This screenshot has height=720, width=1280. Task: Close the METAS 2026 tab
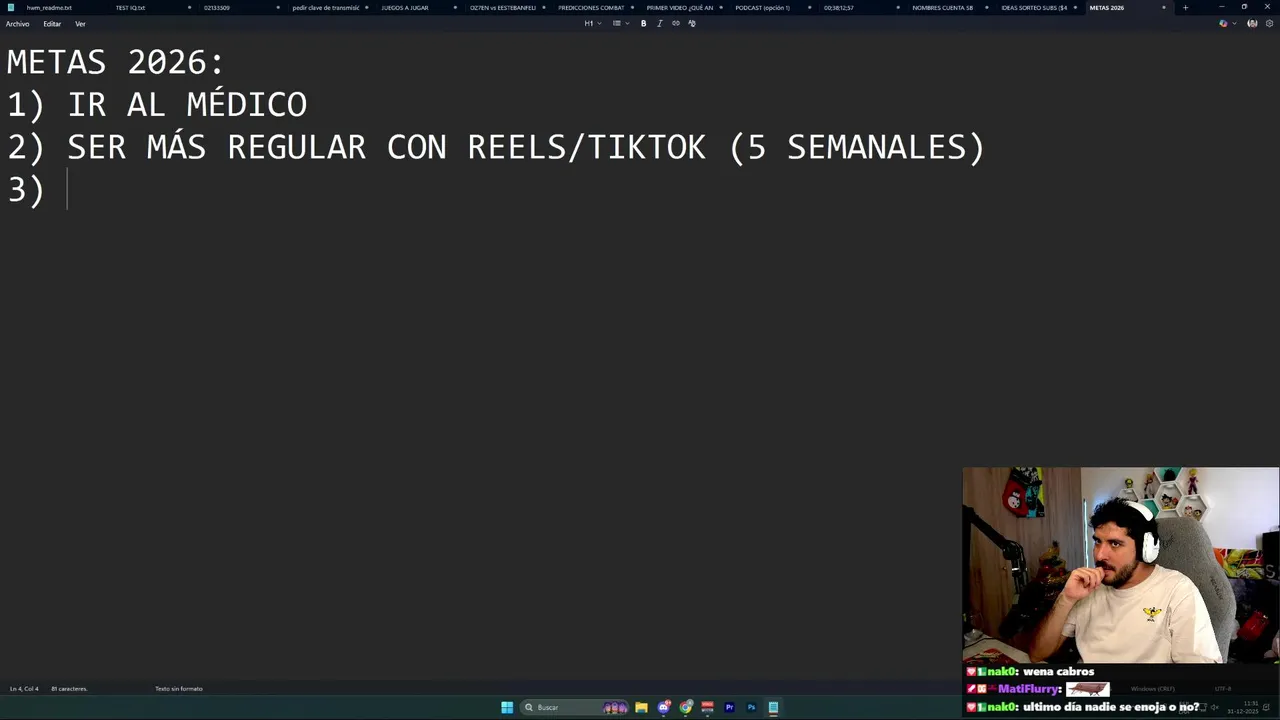click(x=1163, y=8)
